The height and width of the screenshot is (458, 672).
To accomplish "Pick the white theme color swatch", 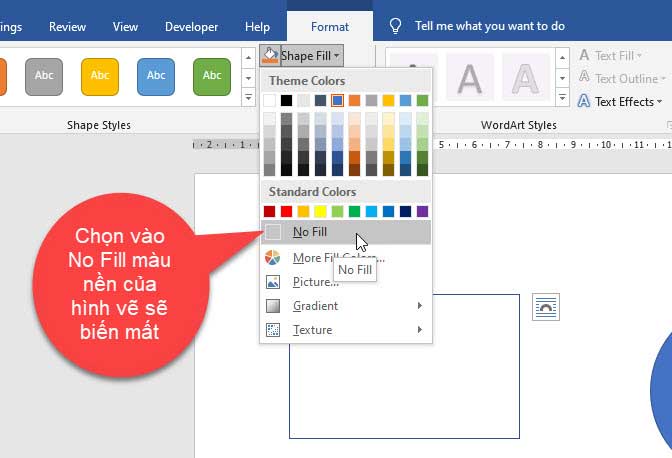I will 269,101.
